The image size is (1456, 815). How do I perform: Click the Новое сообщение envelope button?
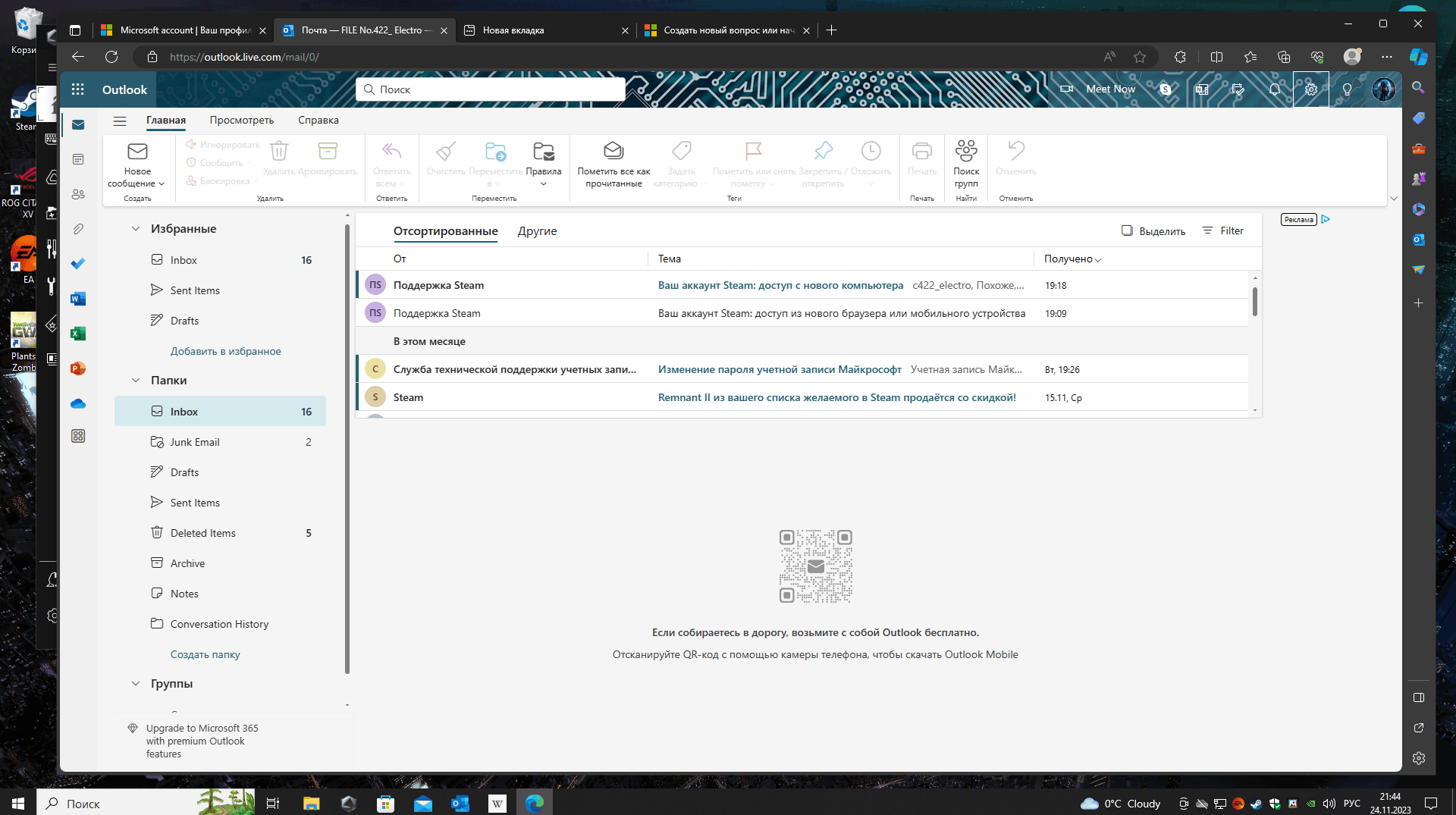tap(137, 152)
